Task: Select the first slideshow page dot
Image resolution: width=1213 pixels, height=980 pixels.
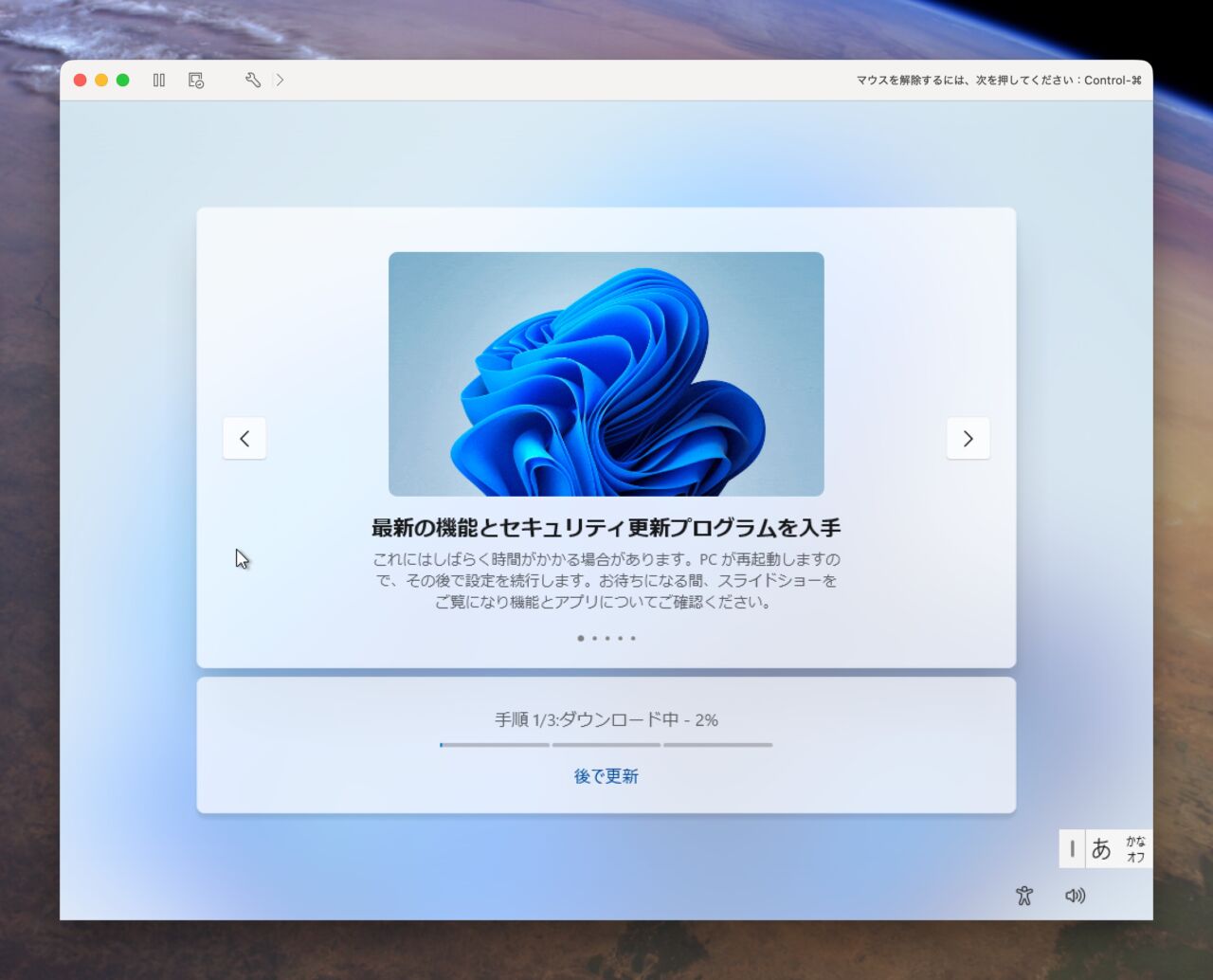Action: click(x=581, y=638)
